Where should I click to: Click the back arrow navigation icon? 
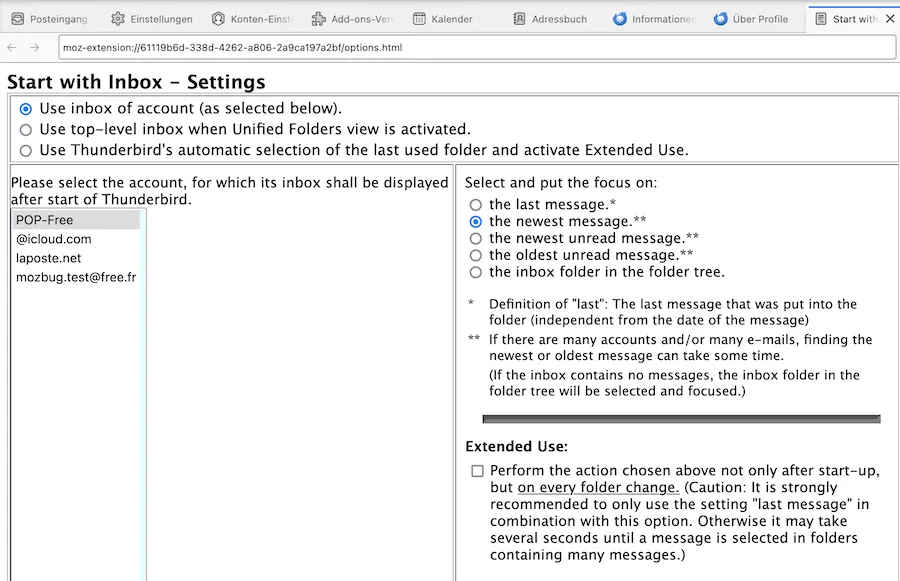[x=12, y=48]
